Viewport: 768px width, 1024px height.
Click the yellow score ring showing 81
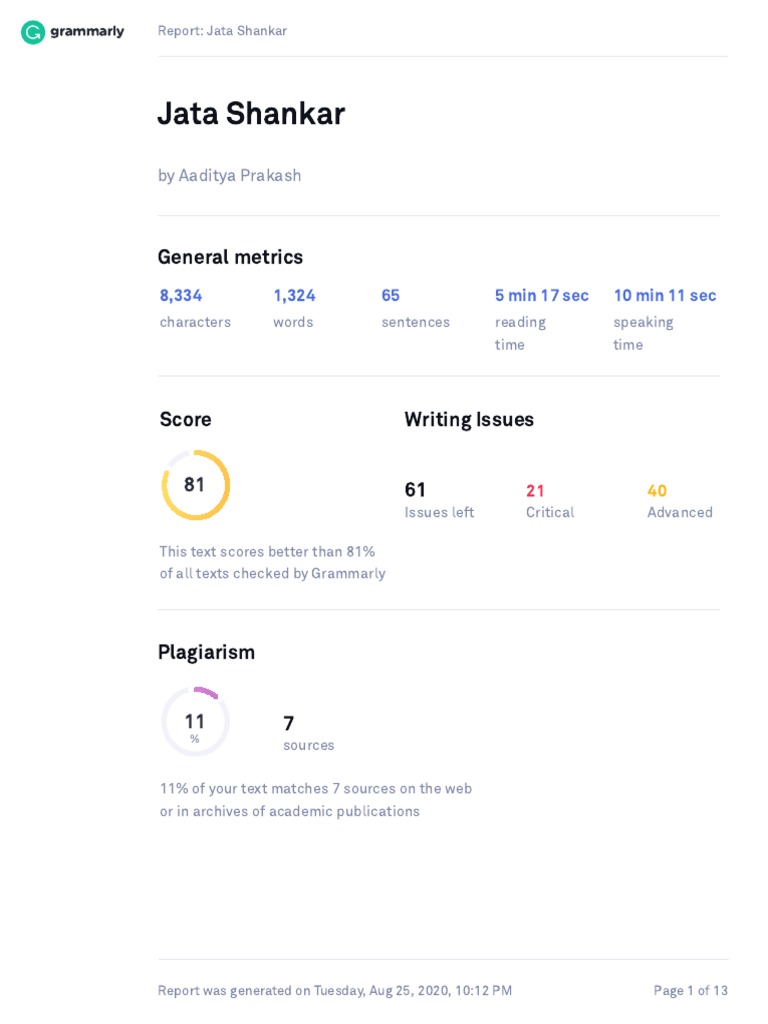point(195,485)
